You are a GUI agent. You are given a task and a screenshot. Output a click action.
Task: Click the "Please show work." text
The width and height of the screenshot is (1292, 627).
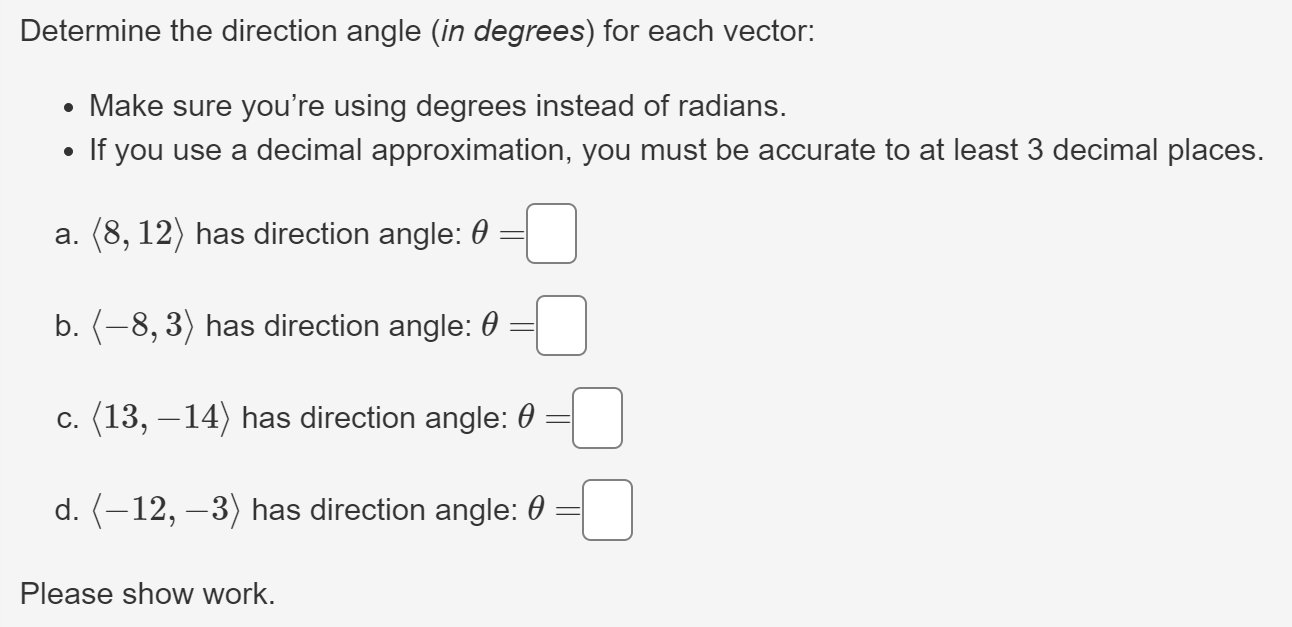(x=147, y=593)
